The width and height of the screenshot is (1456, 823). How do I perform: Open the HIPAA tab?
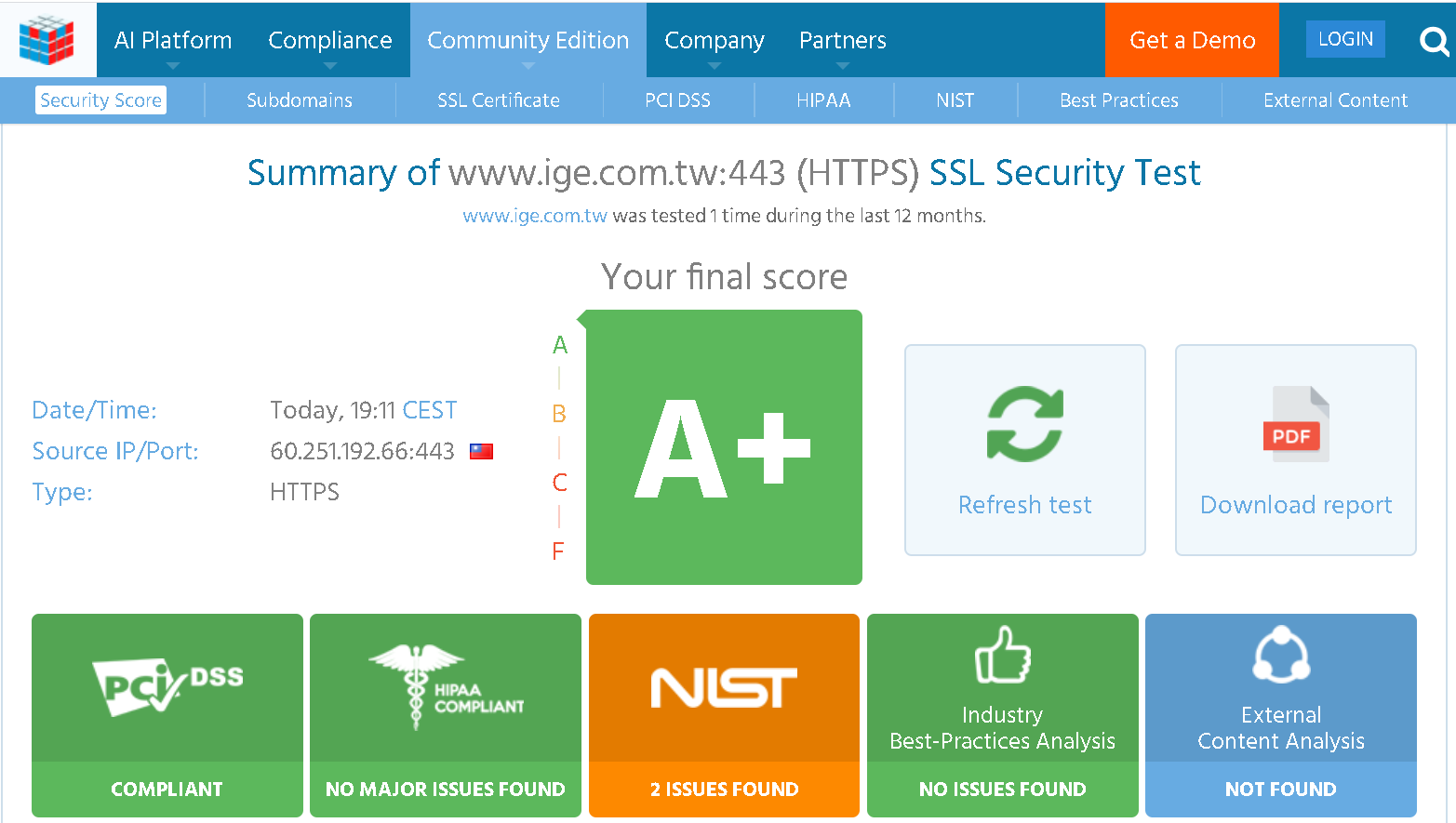click(x=823, y=100)
